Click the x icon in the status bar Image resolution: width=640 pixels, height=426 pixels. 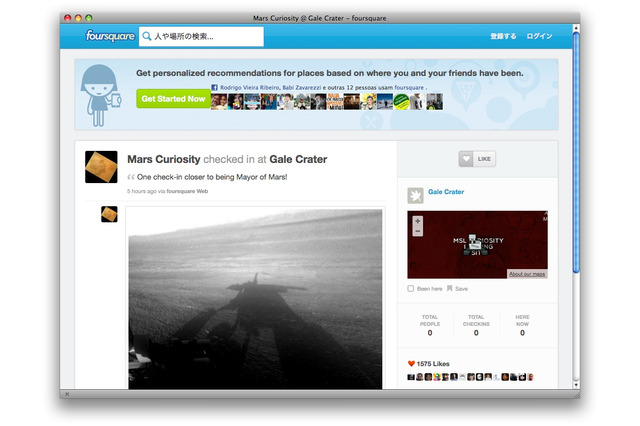[x=67, y=394]
